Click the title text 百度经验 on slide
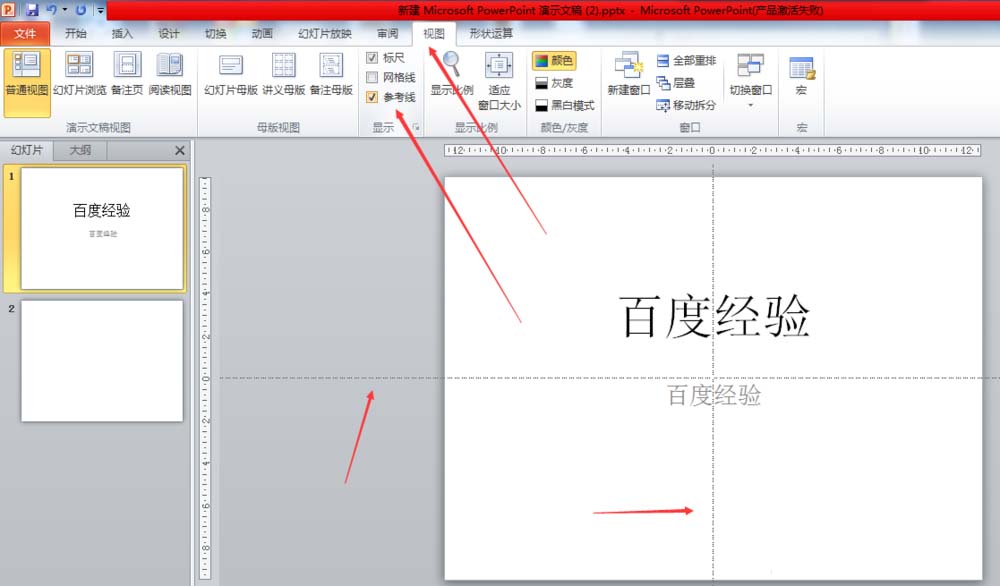This screenshot has width=1000, height=586. click(x=714, y=316)
